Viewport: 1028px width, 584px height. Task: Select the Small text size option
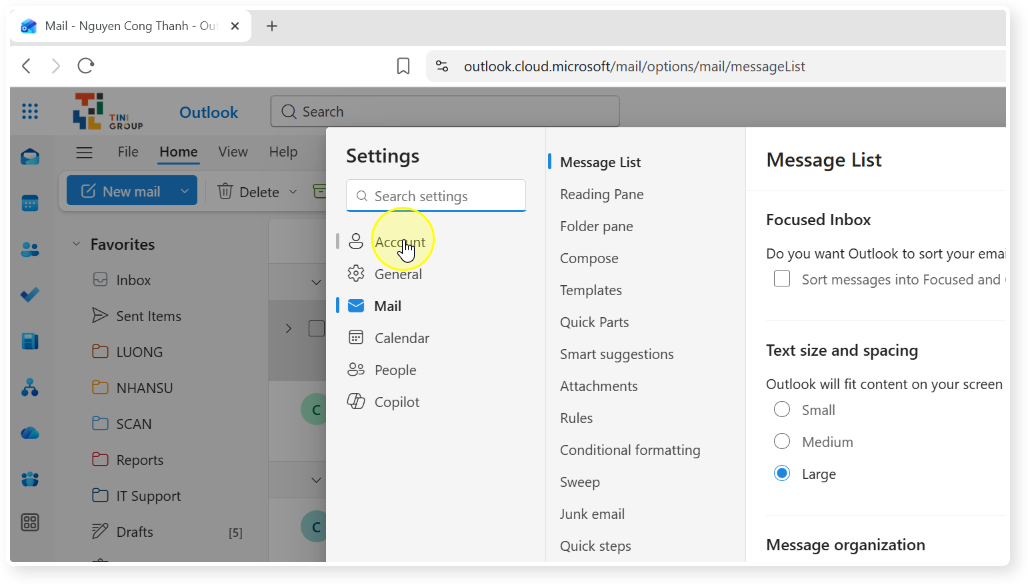point(781,410)
